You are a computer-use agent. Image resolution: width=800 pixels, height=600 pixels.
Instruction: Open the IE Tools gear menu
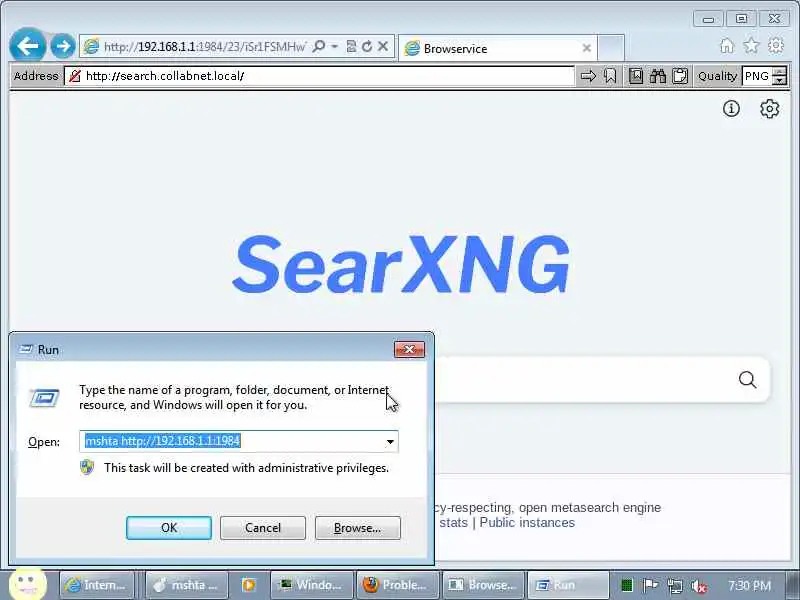tap(776, 46)
